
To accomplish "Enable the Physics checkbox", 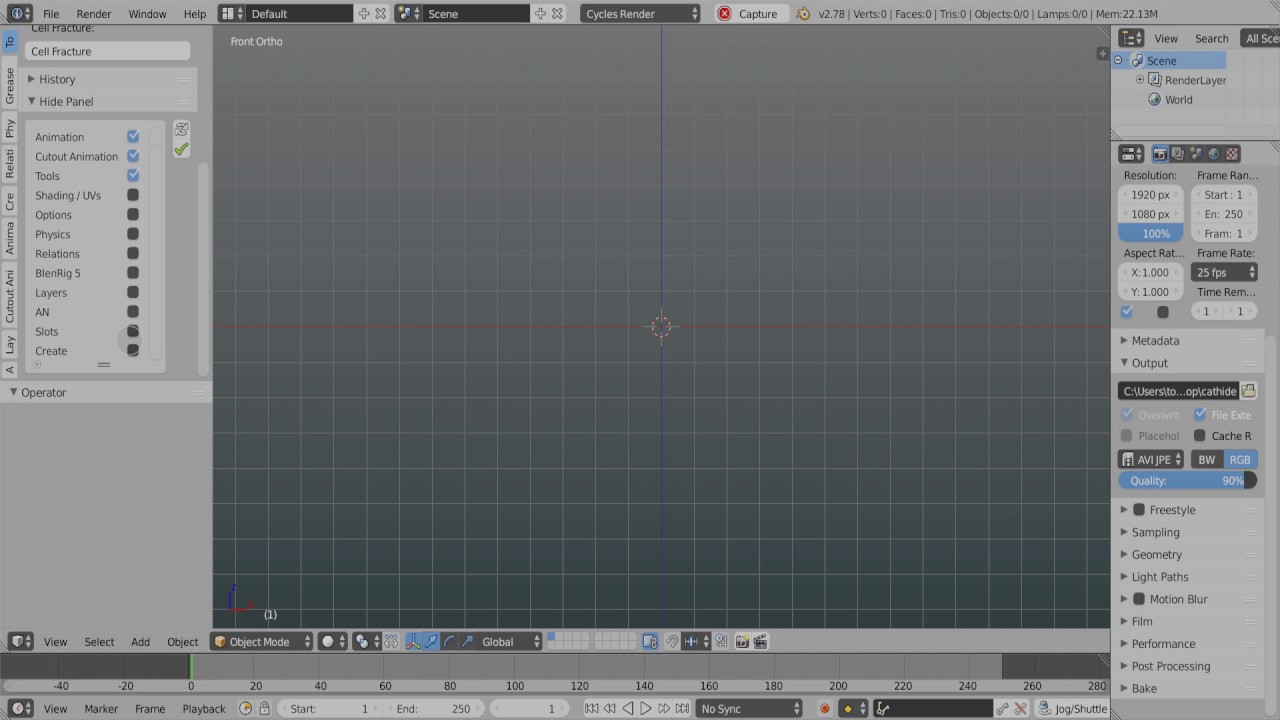I will point(133,234).
